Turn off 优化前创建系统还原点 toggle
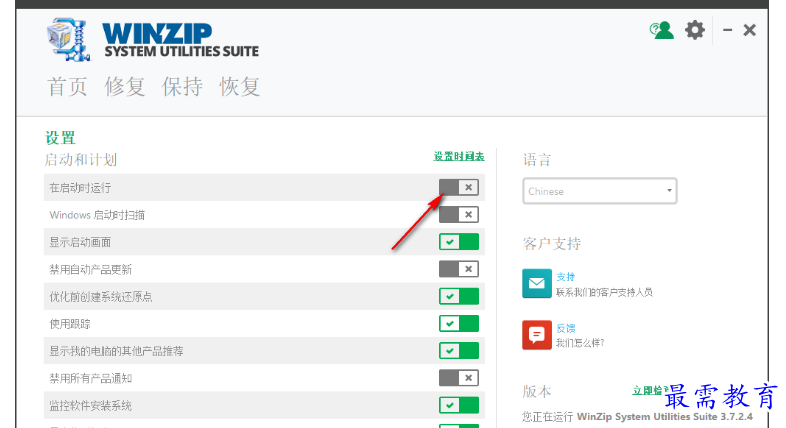This screenshot has width=786, height=428. click(459, 296)
